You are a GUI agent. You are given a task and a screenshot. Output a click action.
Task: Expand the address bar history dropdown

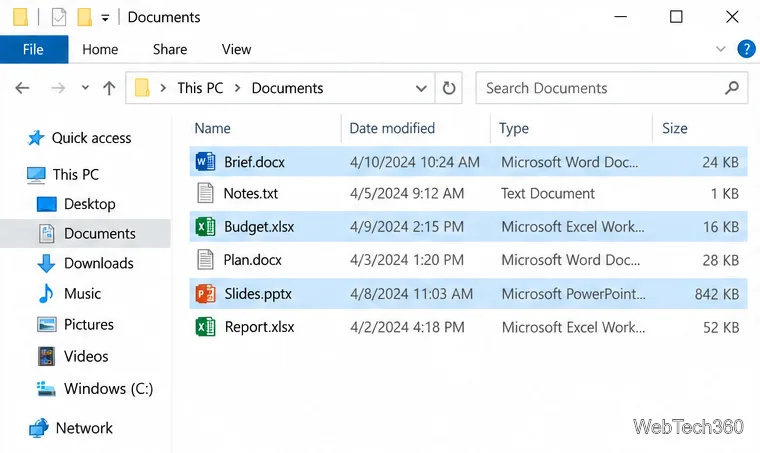pyautogui.click(x=421, y=88)
